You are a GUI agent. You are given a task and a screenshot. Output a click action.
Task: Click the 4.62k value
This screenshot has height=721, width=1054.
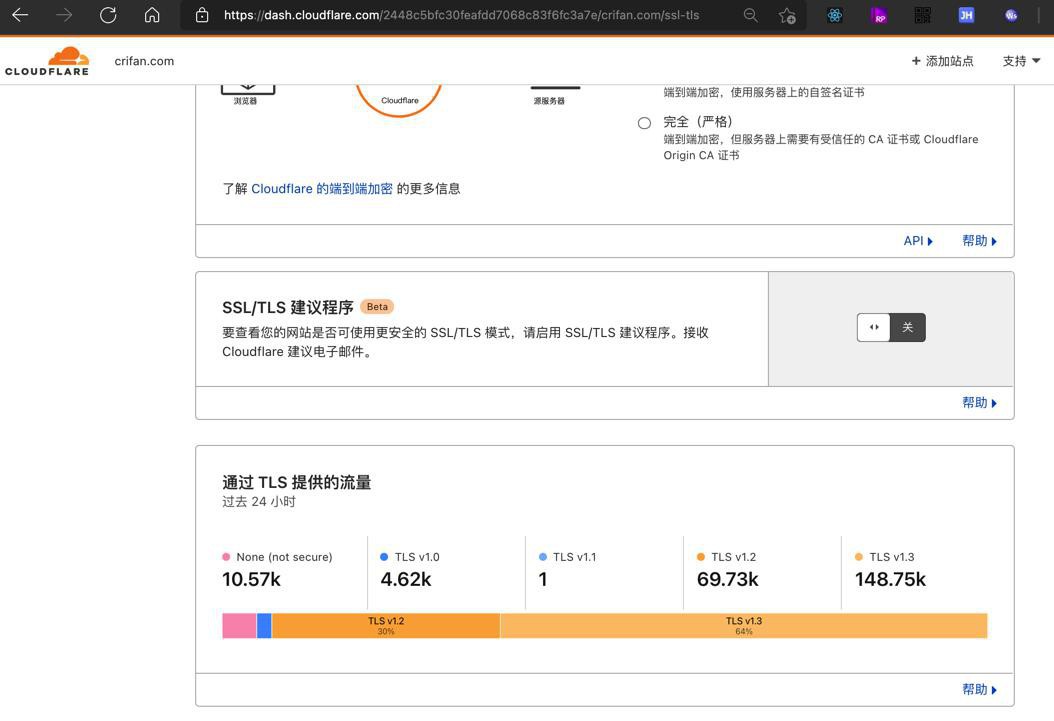click(406, 579)
